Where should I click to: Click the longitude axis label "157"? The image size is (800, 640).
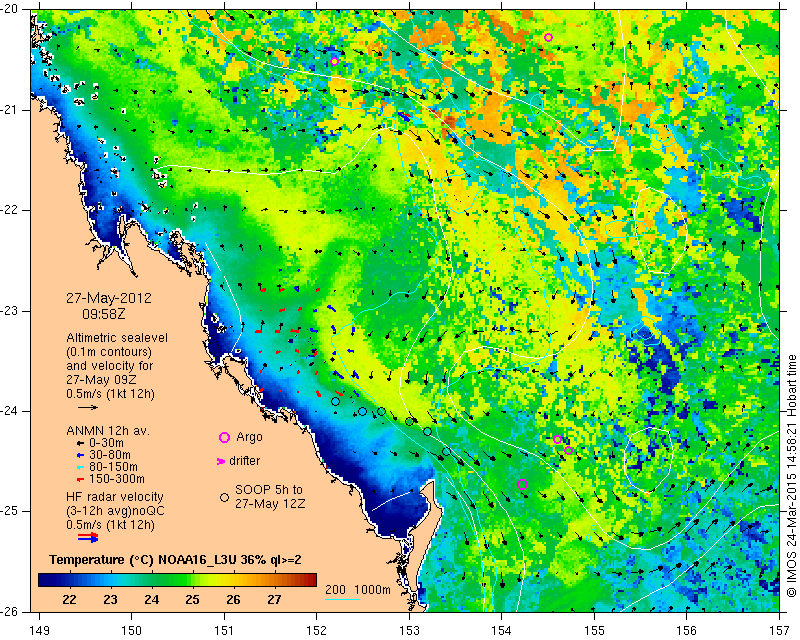click(780, 631)
